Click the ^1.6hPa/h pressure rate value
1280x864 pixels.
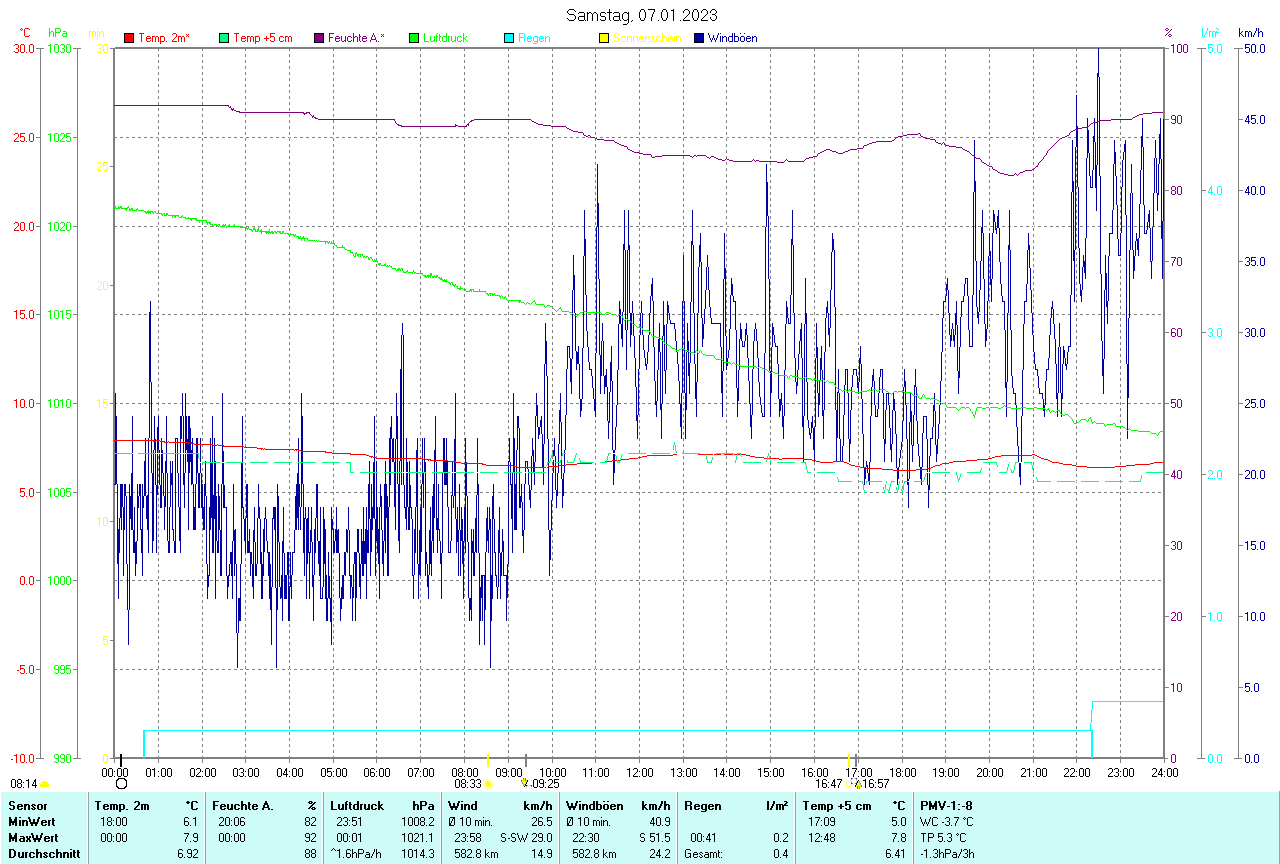coord(357,854)
